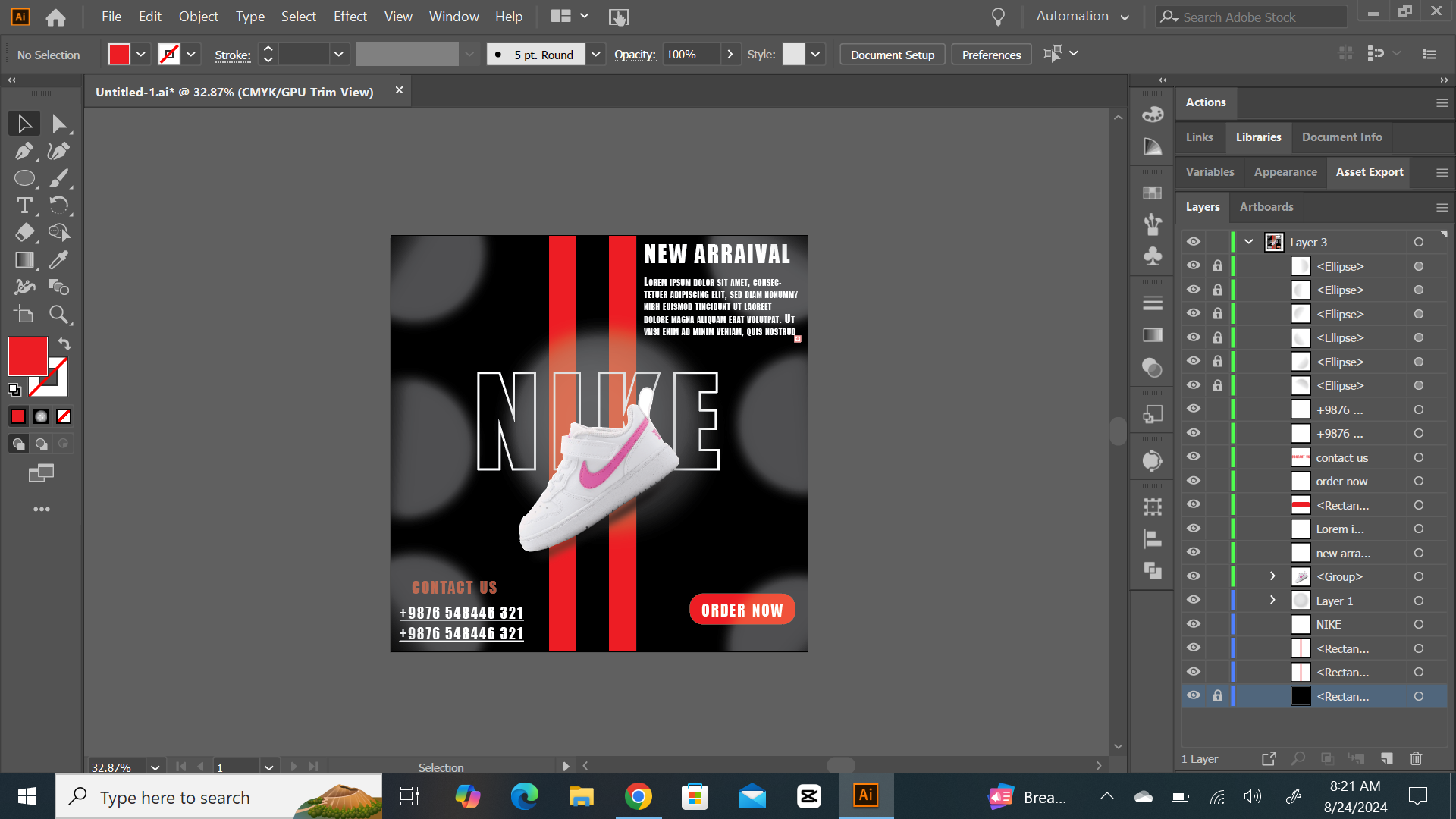Hide the contact us layer
This screenshot has width=1456, height=819.
(1194, 457)
